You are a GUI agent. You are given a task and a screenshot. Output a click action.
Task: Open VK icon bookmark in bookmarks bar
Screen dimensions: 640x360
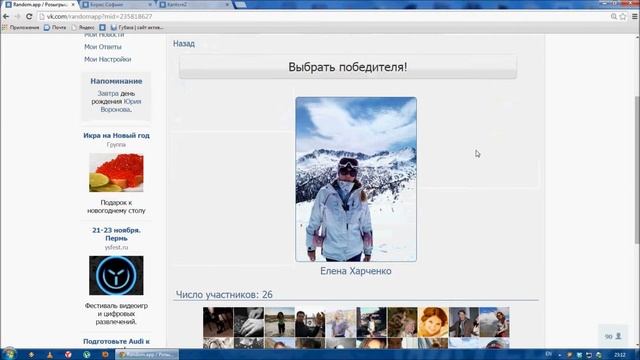(102, 27)
